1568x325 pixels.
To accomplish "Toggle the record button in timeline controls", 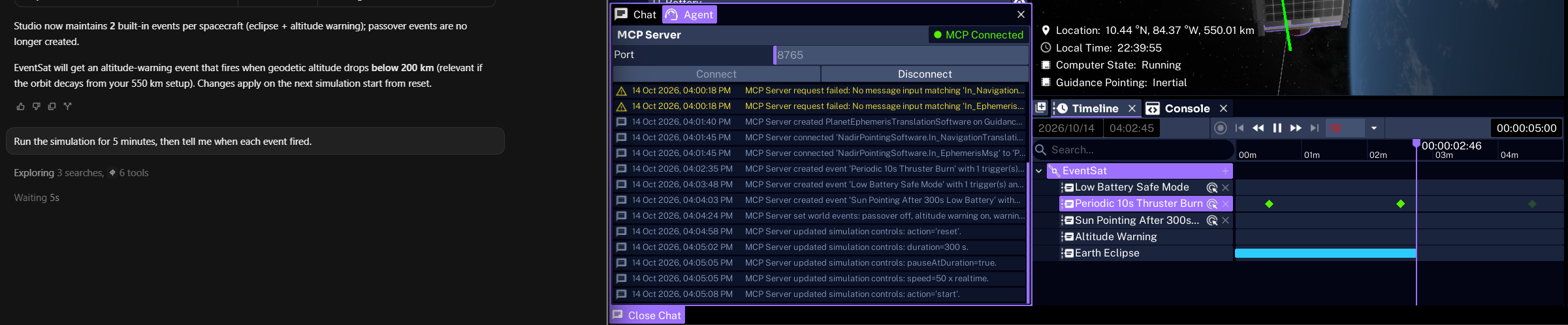I will click(1220, 129).
